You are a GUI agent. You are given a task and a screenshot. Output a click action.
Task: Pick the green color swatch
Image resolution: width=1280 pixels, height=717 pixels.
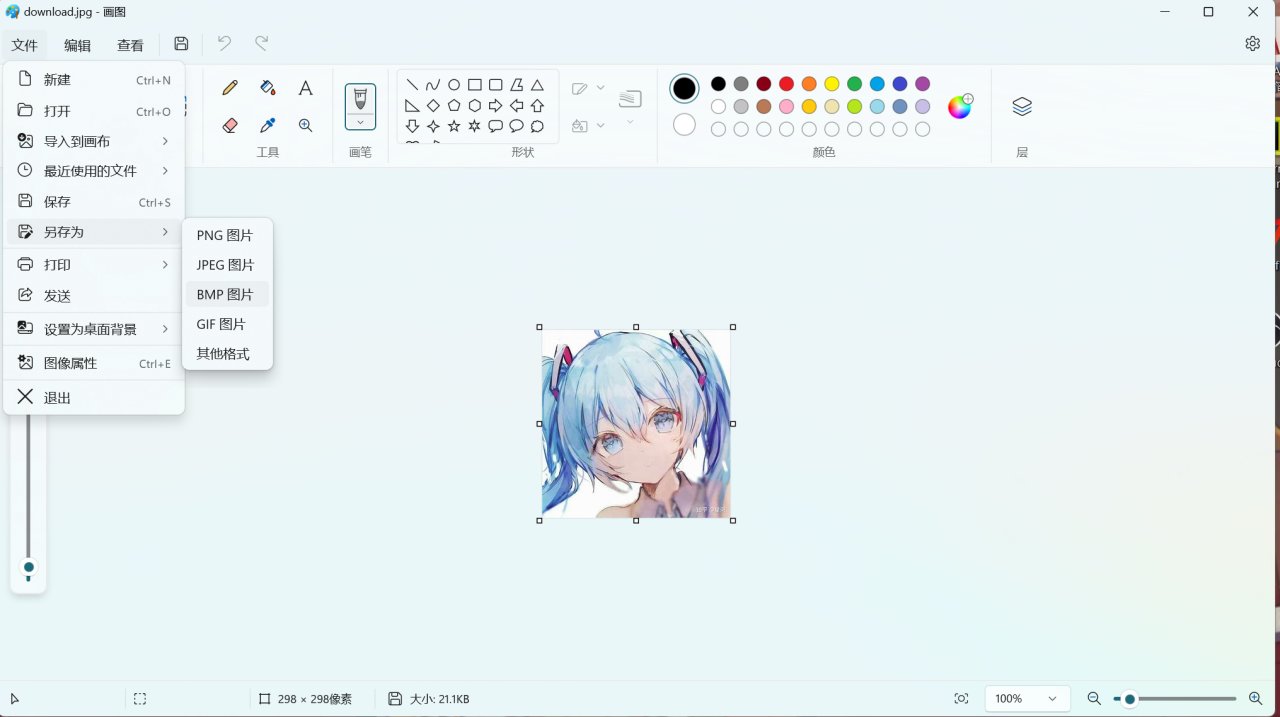point(854,84)
